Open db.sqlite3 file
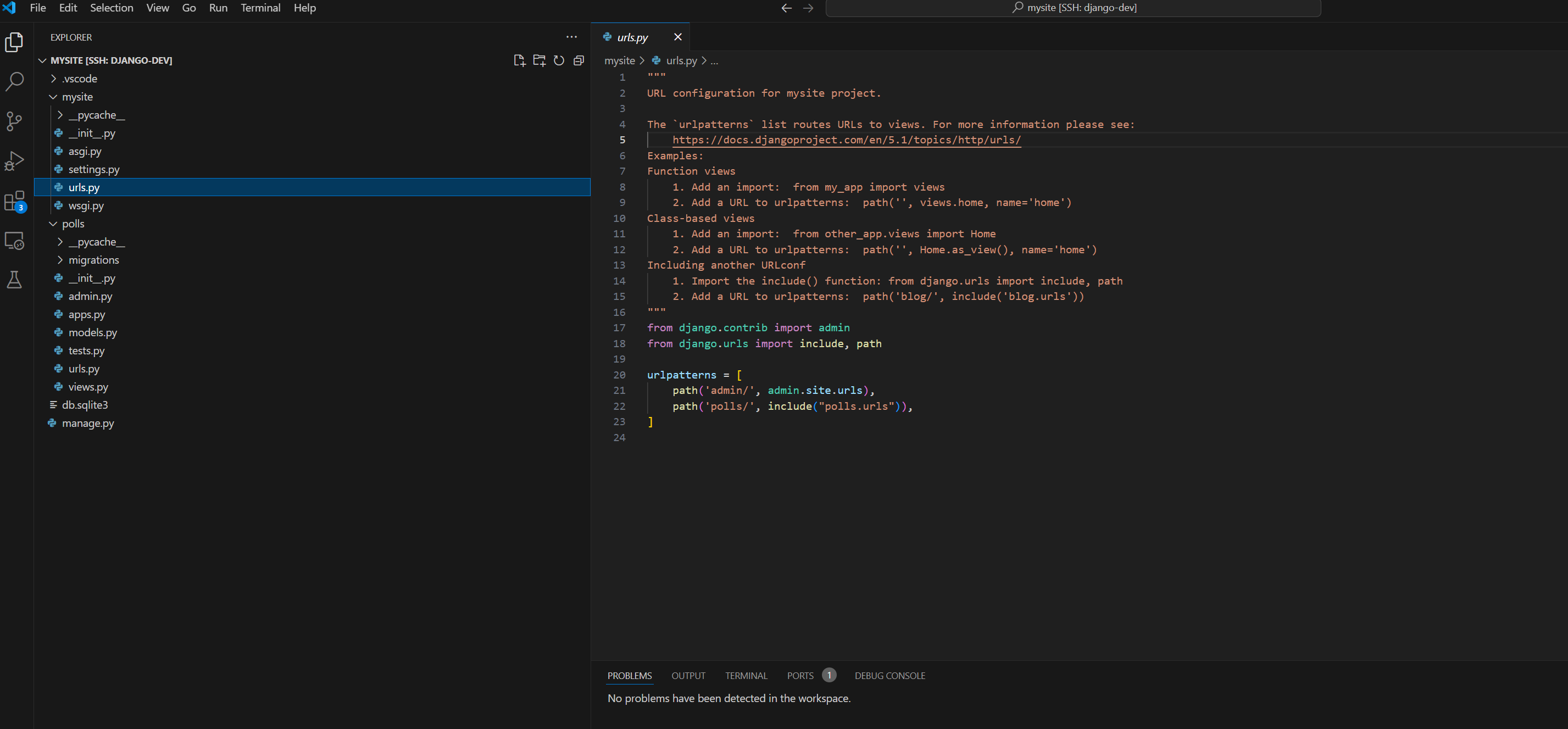 (x=312, y=405)
